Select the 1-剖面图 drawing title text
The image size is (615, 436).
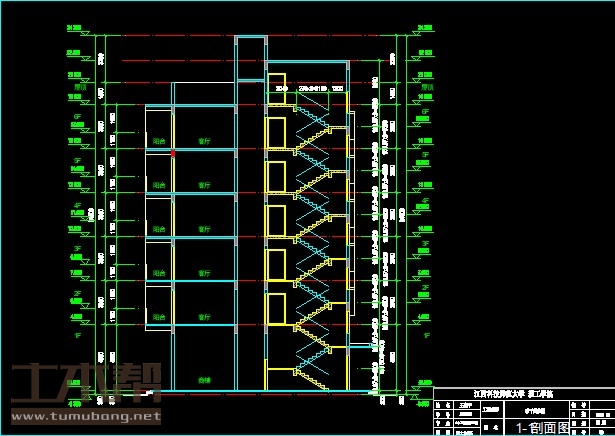tap(541, 427)
